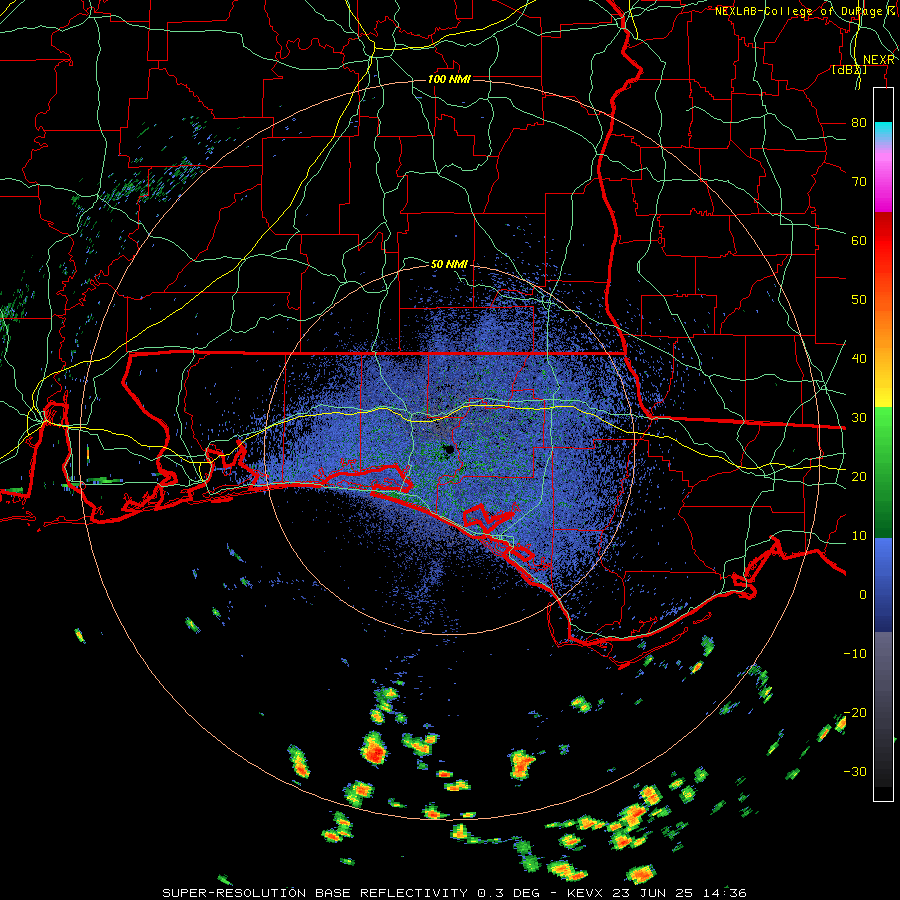This screenshot has width=900, height=900.
Task: Click the 20 value on the dBZ scale
Action: [x=859, y=476]
